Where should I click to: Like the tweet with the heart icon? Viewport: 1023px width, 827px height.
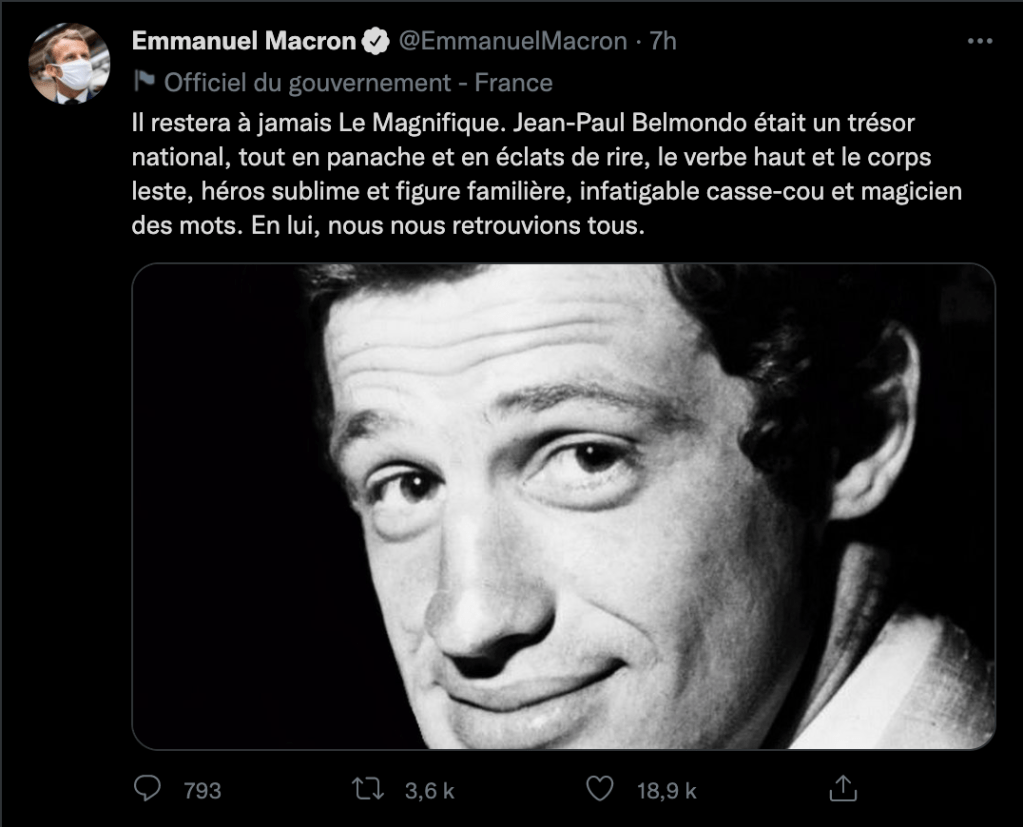[x=599, y=789]
